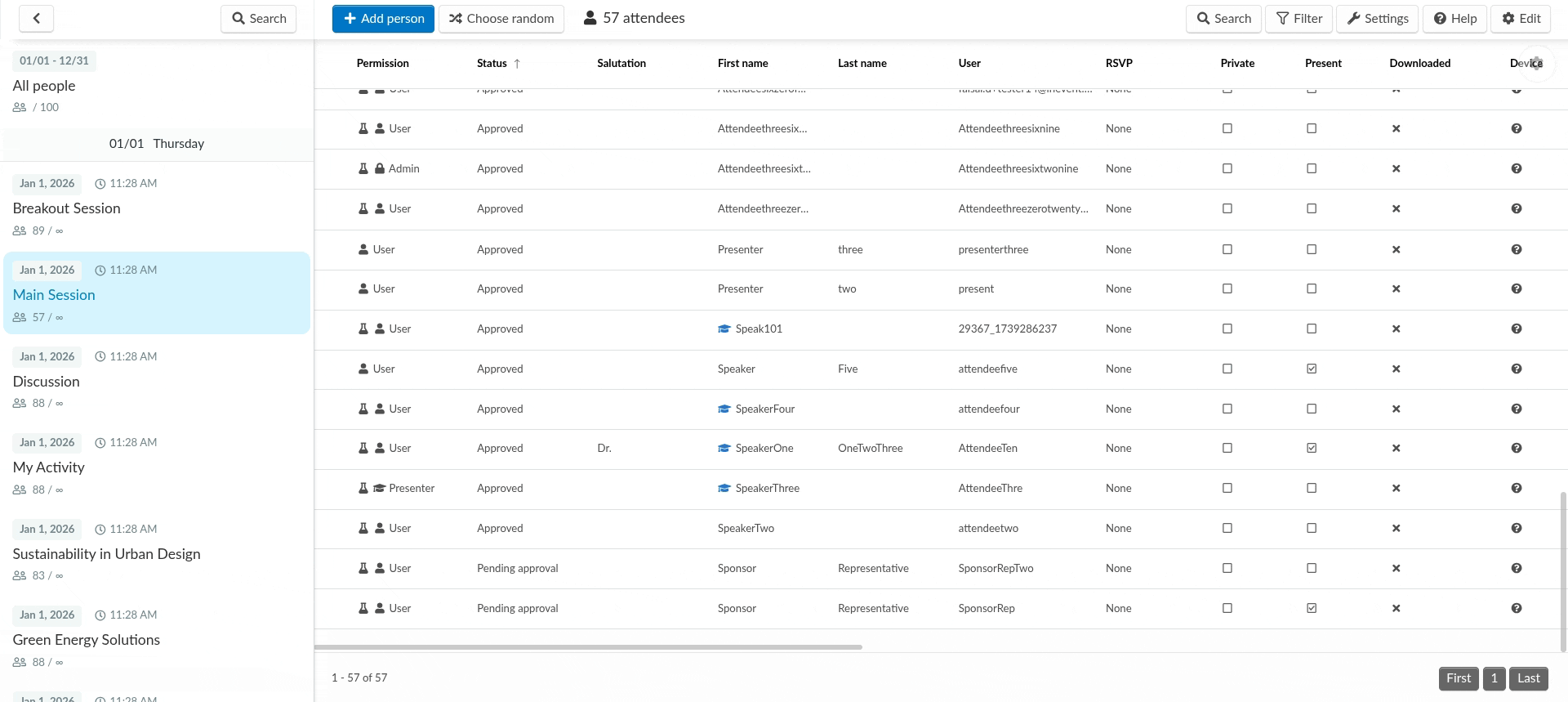Toggle Present checkbox for AttendeeTen
The image size is (1568, 702).
(x=1312, y=448)
